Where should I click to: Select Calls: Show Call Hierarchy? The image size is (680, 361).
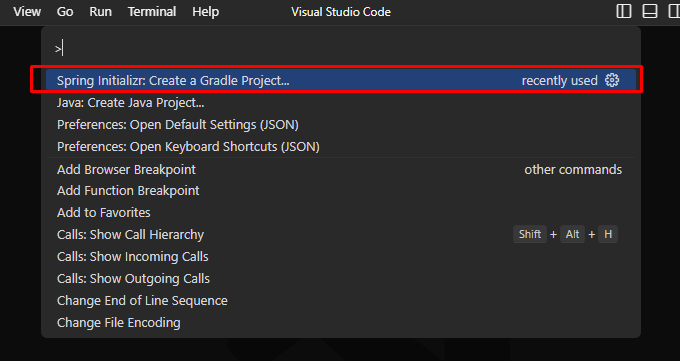pyautogui.click(x=341, y=235)
